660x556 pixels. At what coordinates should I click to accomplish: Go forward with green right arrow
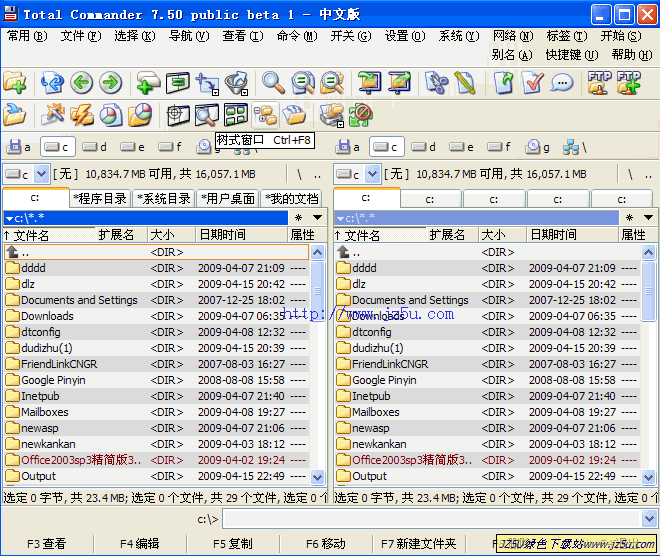tap(111, 82)
